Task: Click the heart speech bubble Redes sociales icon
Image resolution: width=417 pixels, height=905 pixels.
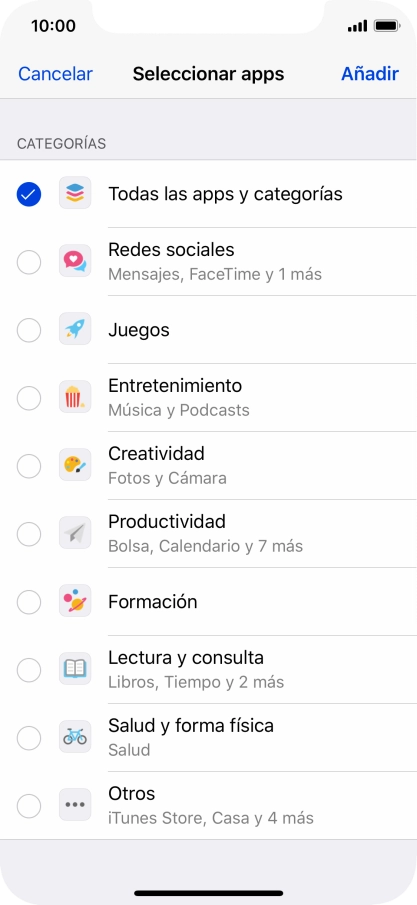Action: click(x=75, y=261)
